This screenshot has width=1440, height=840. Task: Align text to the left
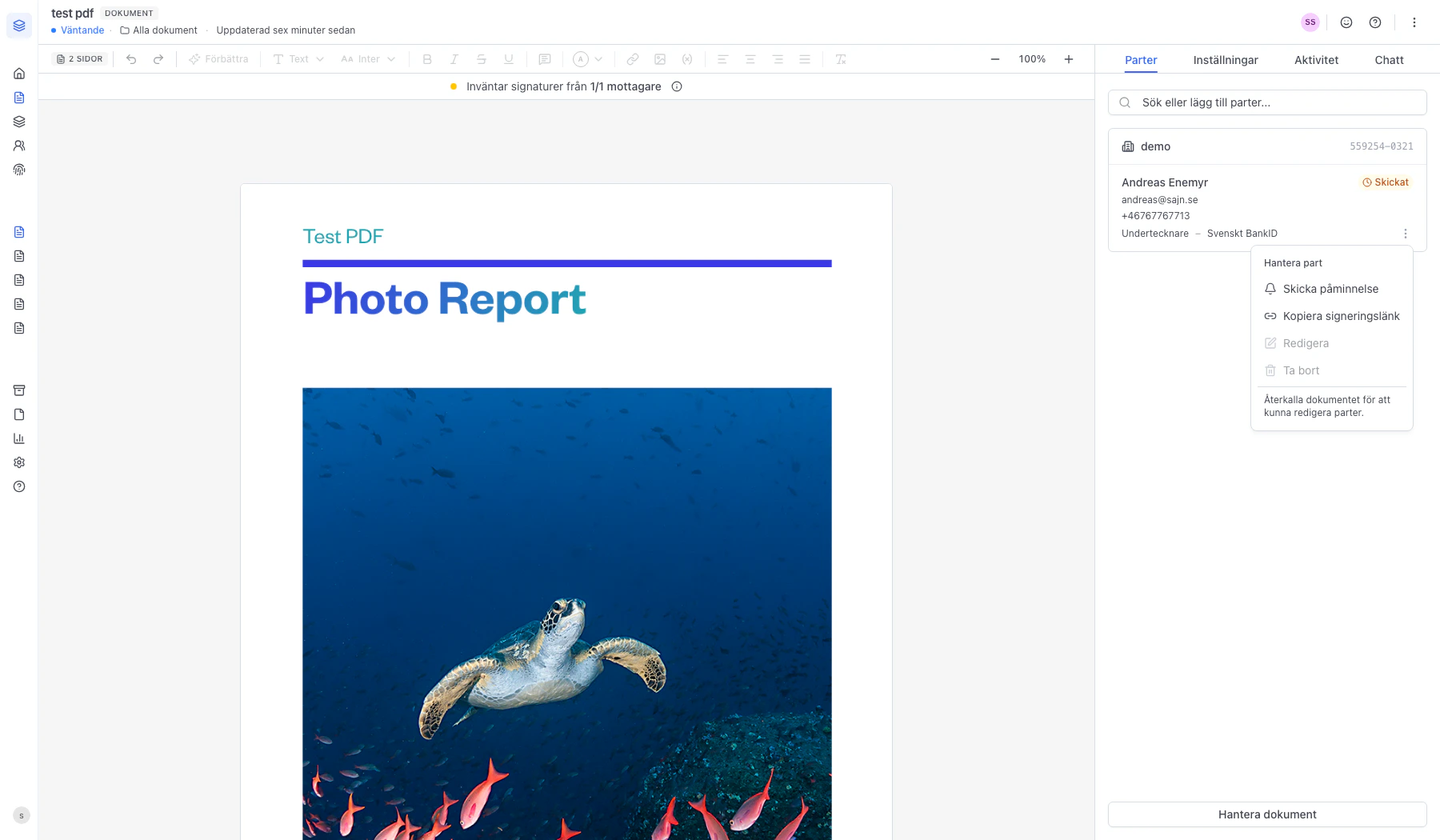point(722,59)
